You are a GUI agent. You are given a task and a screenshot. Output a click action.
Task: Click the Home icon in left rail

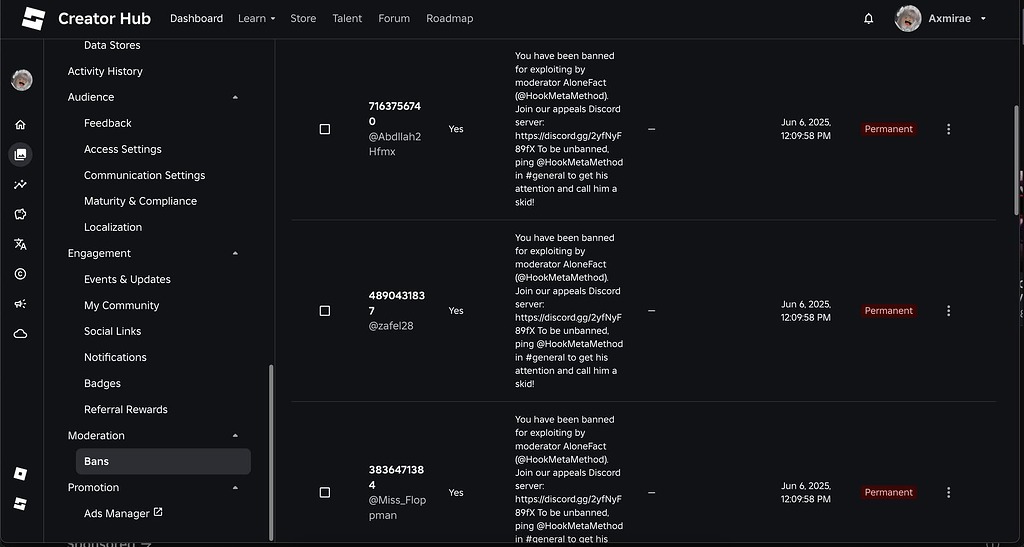20,125
